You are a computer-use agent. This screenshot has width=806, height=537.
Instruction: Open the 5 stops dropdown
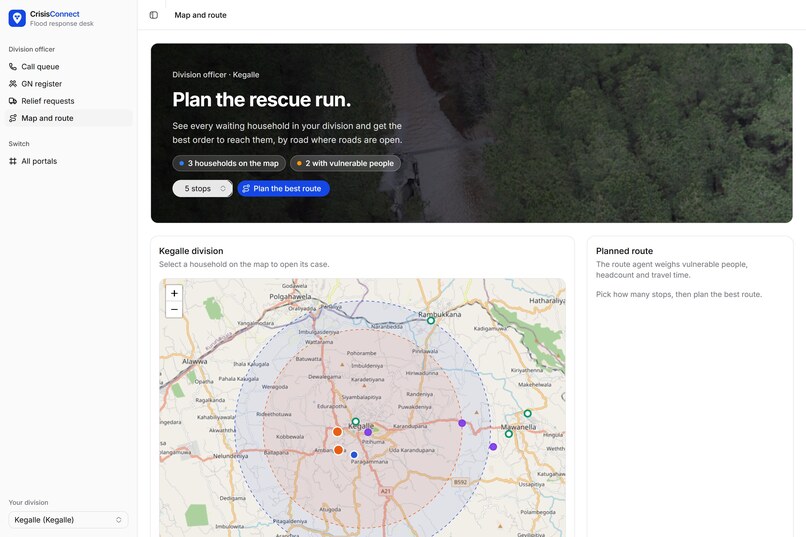coord(203,189)
